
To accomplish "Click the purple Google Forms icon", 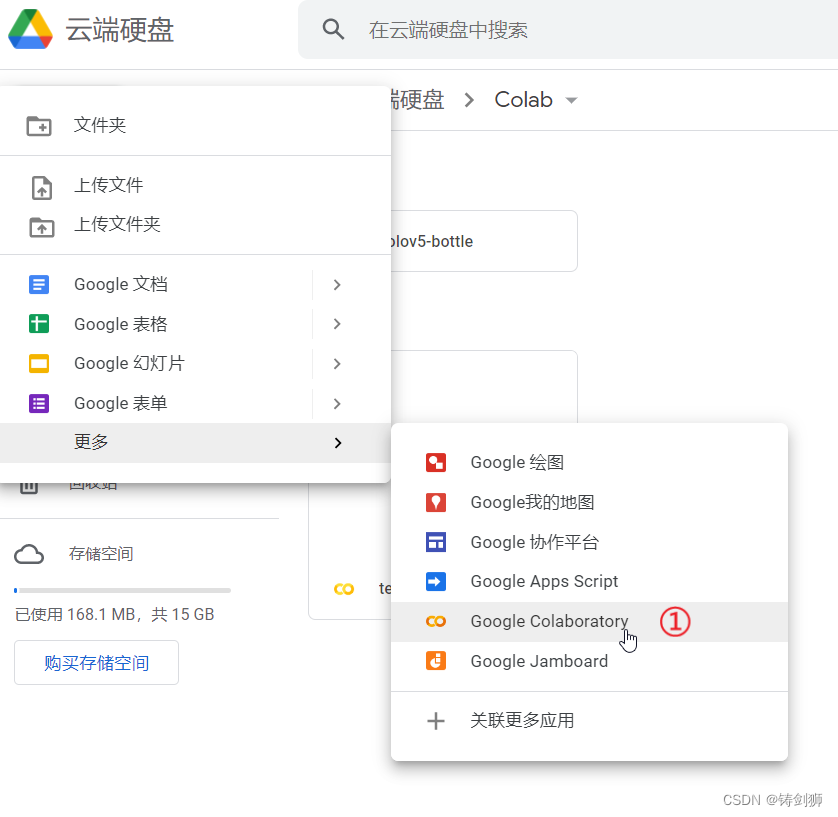I will (39, 403).
